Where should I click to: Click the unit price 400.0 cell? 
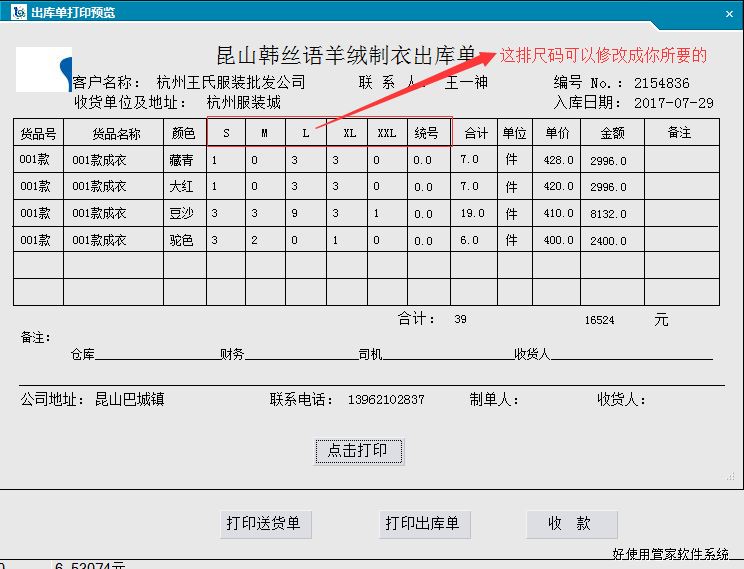[x=559, y=241]
